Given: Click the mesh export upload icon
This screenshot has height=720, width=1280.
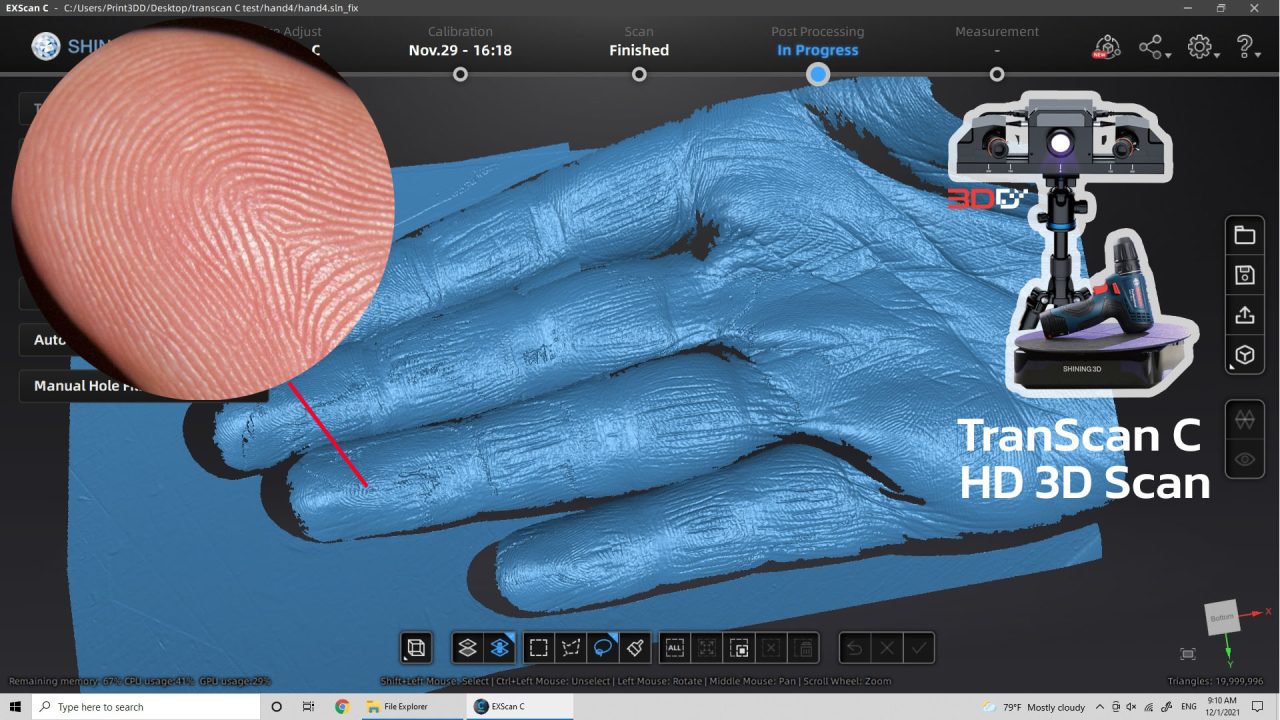Looking at the screenshot, I should [x=1243, y=314].
